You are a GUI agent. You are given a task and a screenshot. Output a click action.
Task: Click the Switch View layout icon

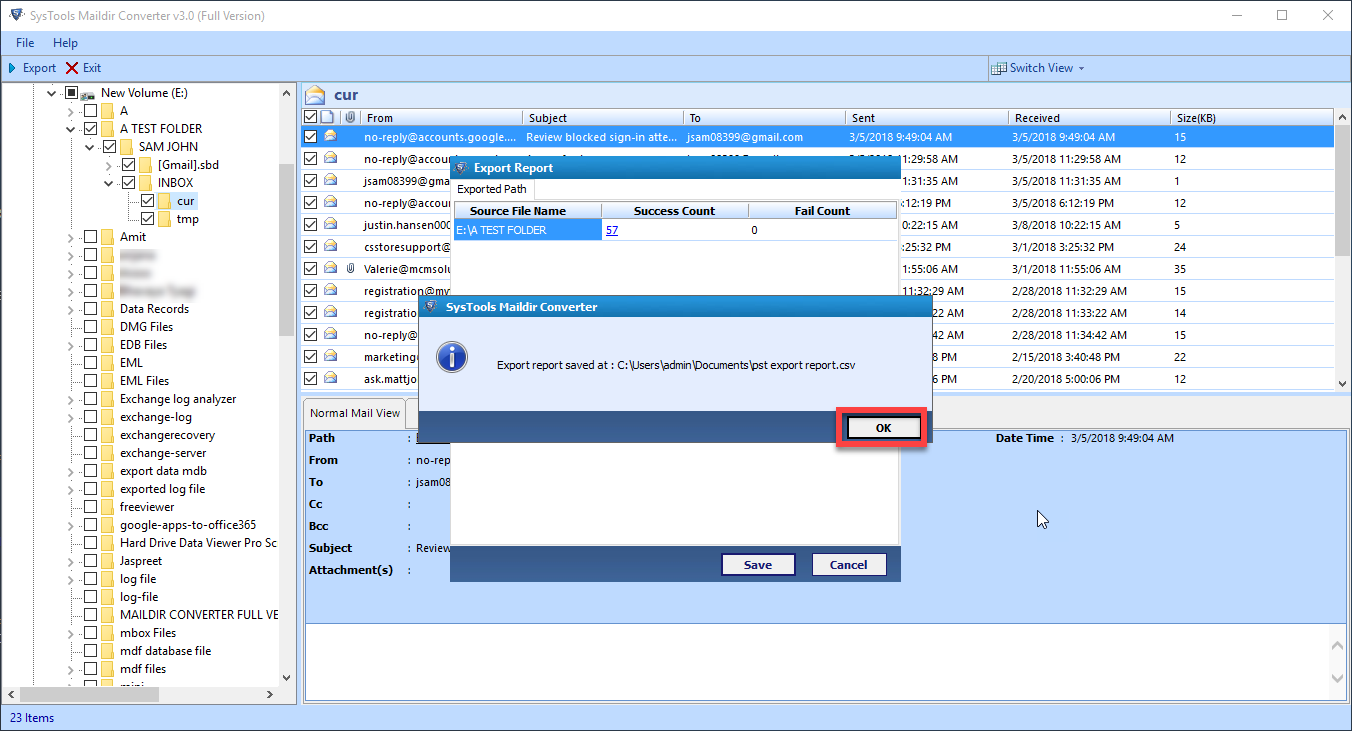pos(999,68)
